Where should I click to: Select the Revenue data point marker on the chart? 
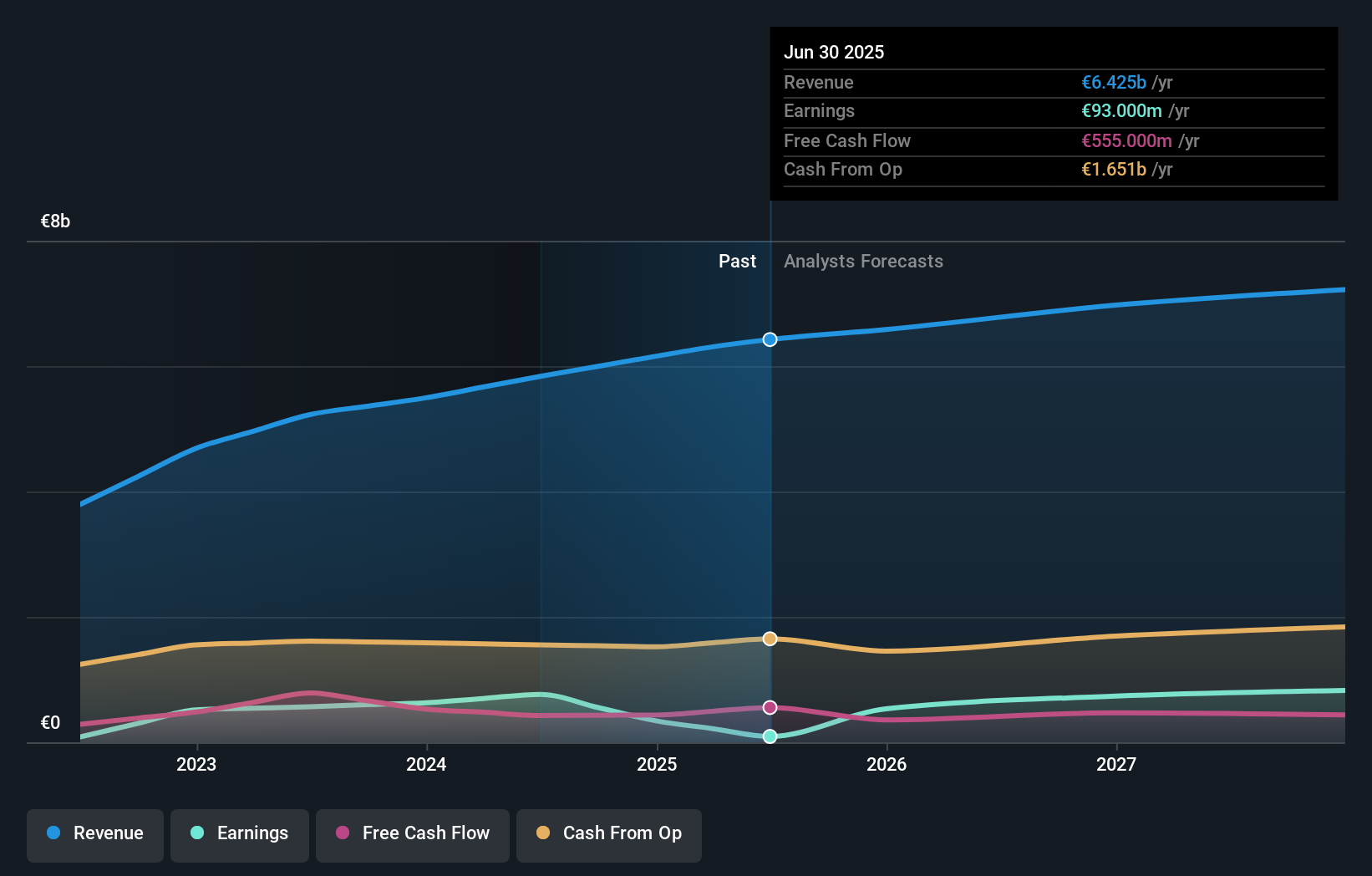(770, 339)
